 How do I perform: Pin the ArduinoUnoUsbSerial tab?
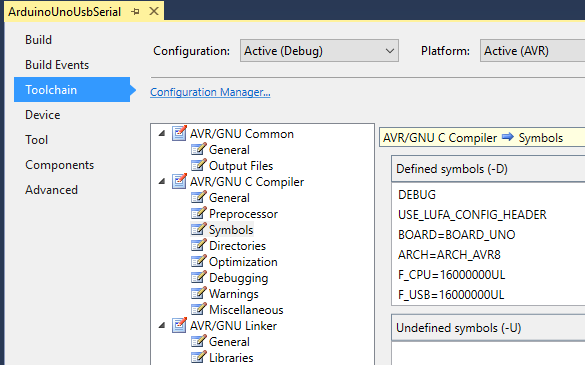point(135,12)
